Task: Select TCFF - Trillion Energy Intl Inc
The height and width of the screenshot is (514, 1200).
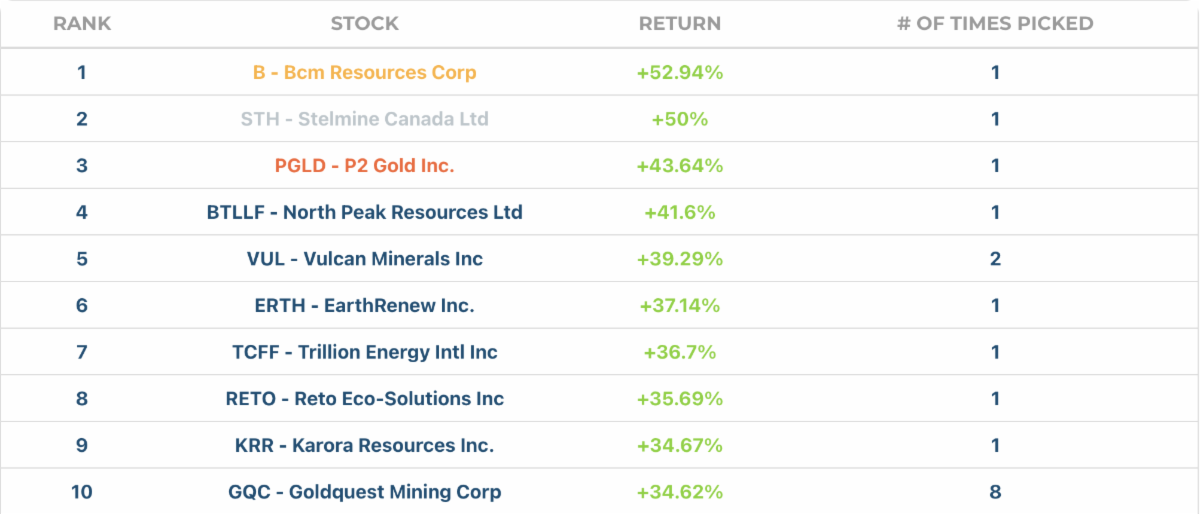Action: (364, 352)
